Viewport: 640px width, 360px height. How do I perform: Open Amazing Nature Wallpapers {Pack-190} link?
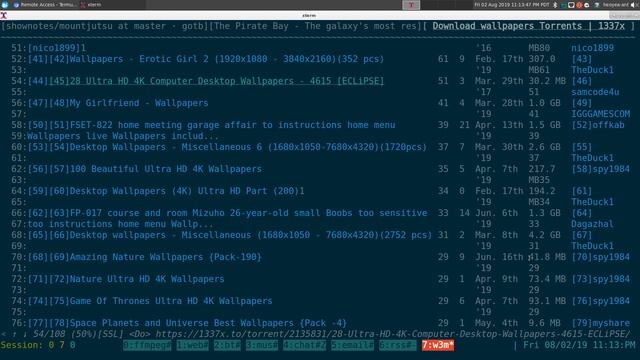click(x=165, y=258)
